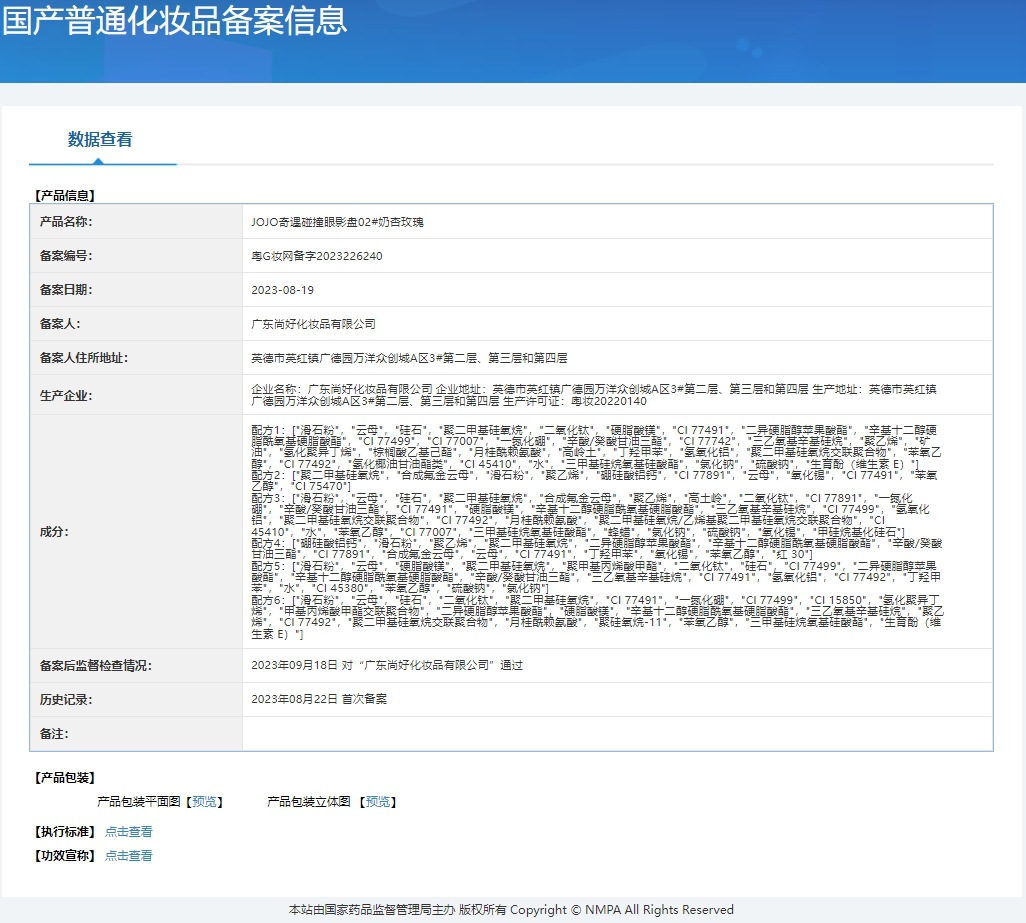Select the 产品包装平面图 label
The height and width of the screenshot is (923, 1026).
139,801
